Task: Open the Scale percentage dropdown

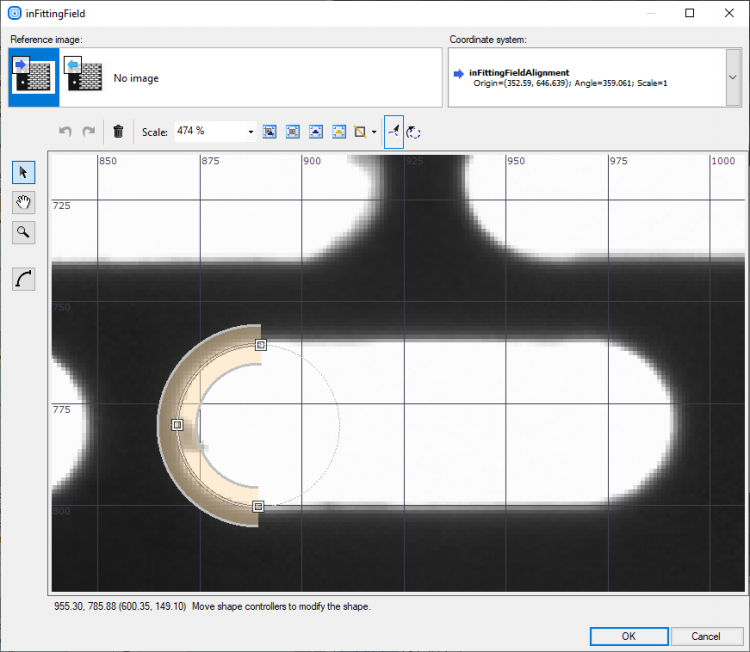Action: point(251,131)
